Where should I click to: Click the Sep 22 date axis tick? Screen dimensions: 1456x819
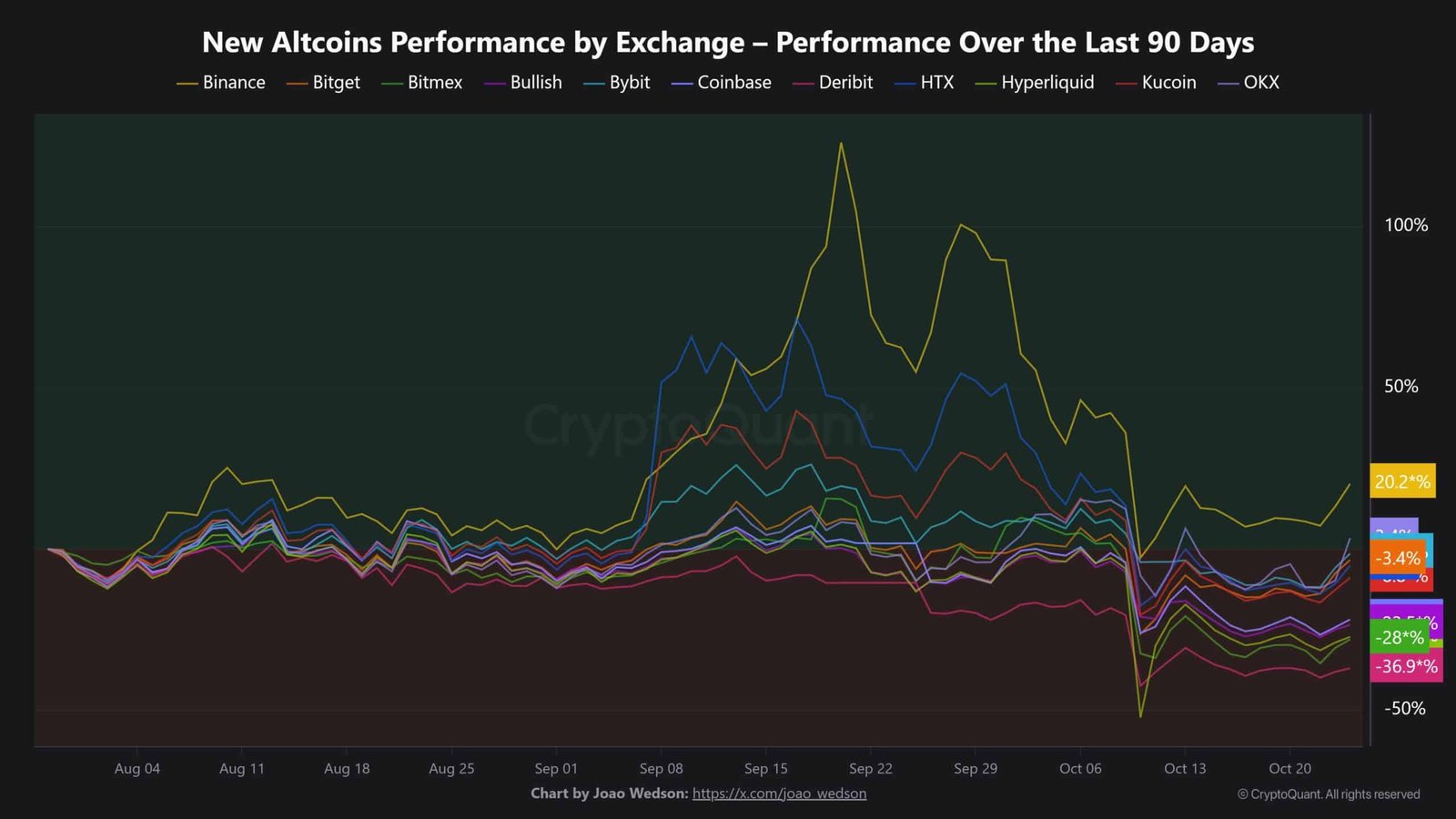[871, 769]
